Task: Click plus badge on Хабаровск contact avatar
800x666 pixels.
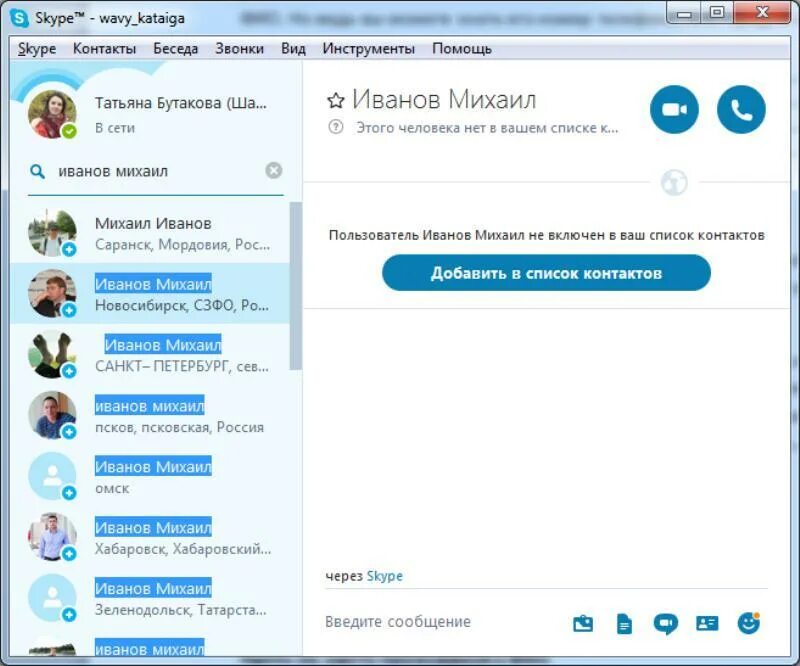Action: click(69, 554)
